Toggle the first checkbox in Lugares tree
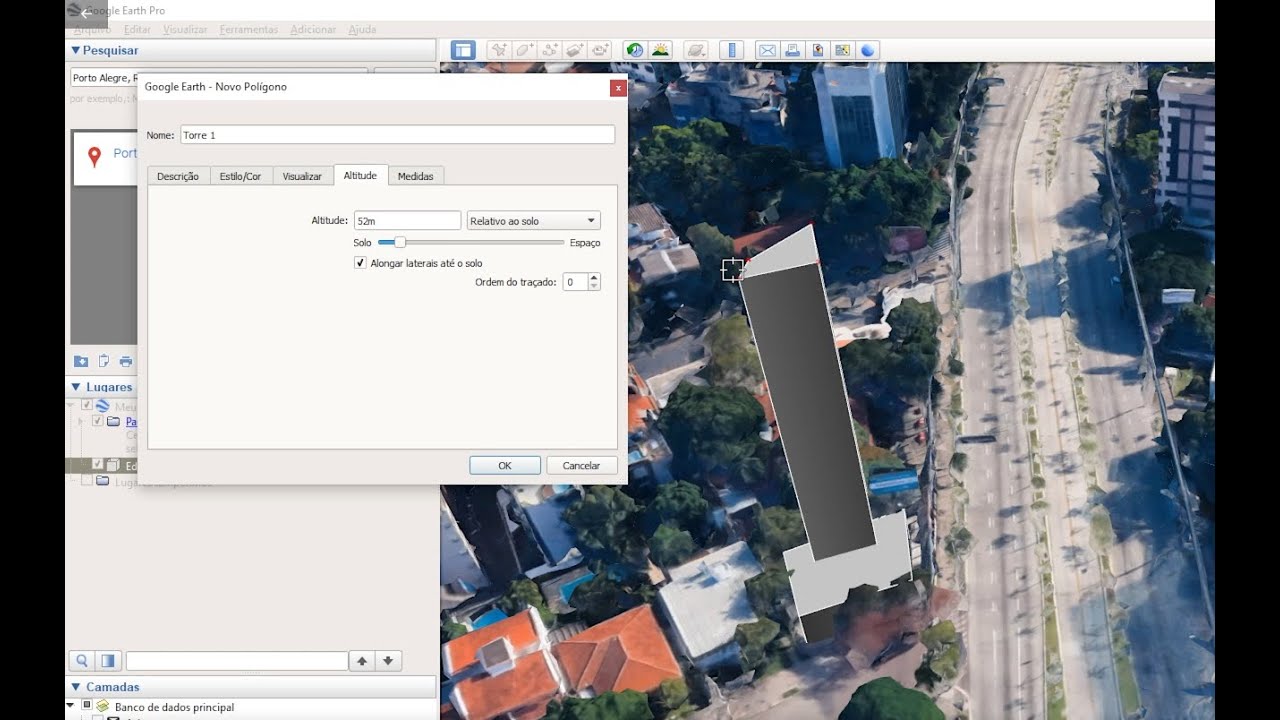The width and height of the screenshot is (1280, 720). 87,405
